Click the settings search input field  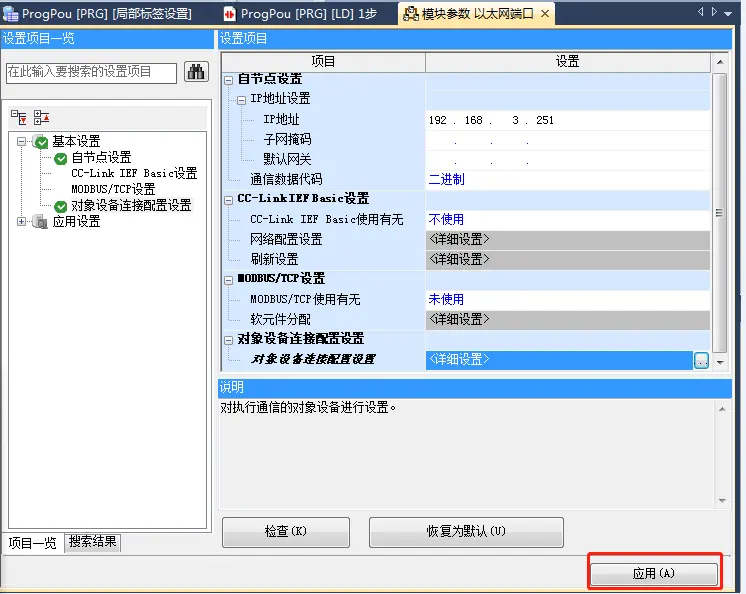91,72
